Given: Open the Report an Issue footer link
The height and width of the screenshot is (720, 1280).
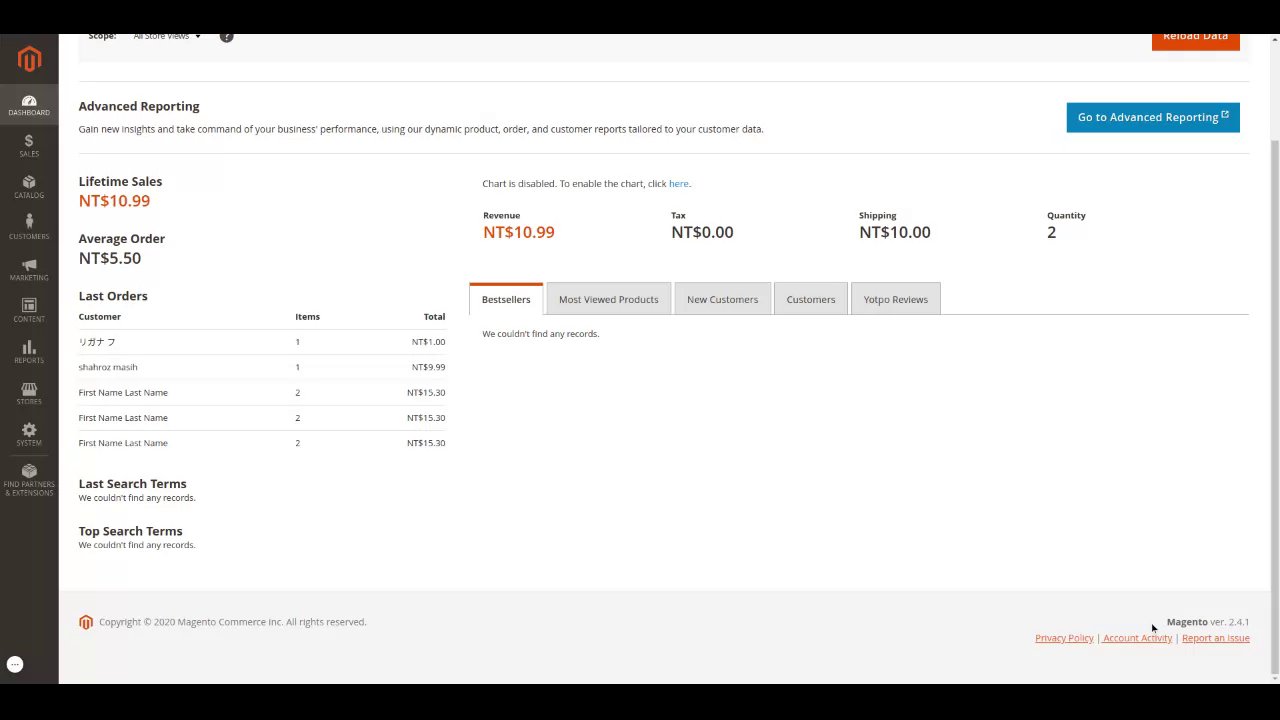Looking at the screenshot, I should click(1215, 638).
